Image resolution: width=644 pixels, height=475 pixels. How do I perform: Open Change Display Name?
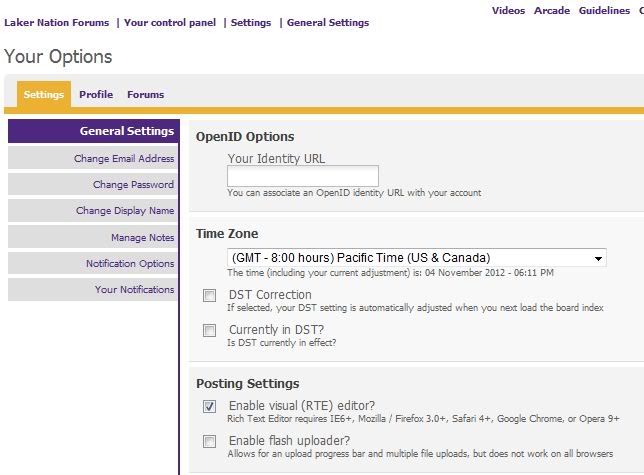pyautogui.click(x=93, y=211)
